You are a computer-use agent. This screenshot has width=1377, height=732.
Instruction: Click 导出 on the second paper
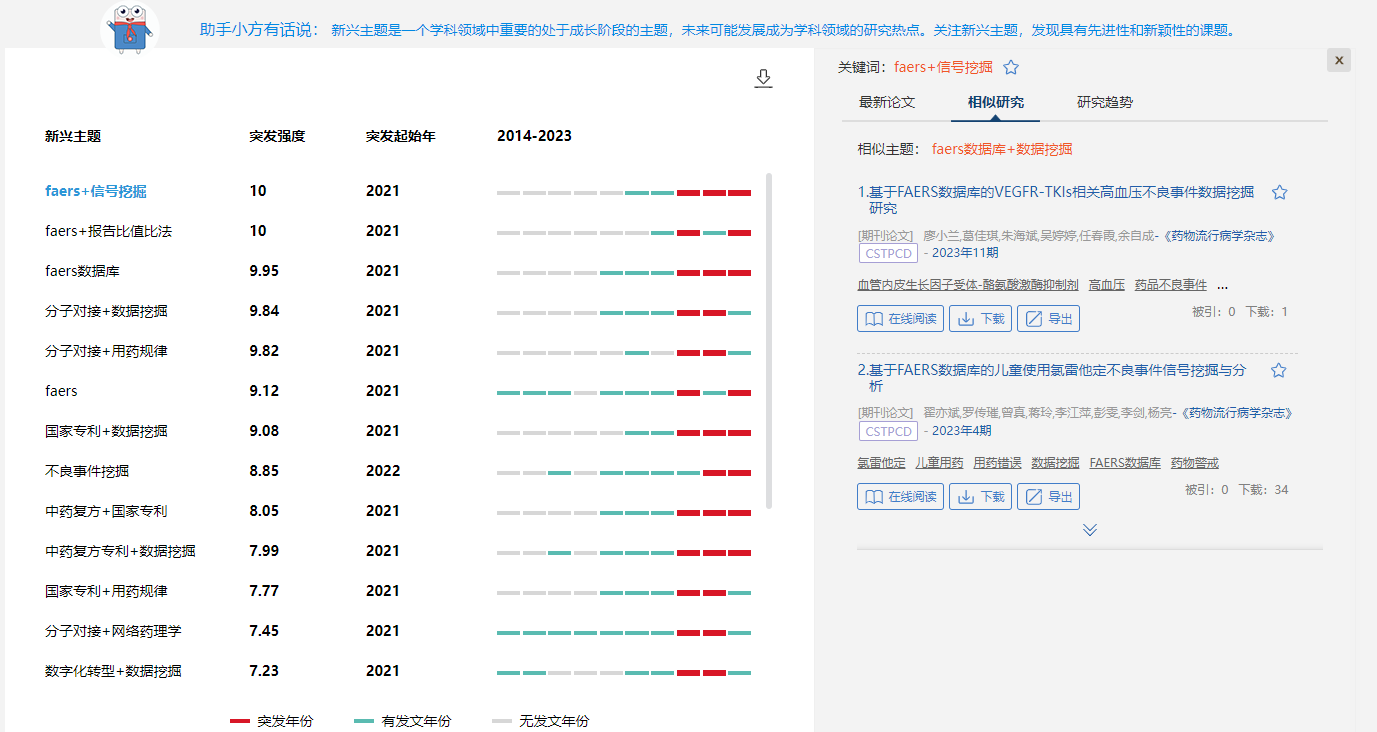1048,496
